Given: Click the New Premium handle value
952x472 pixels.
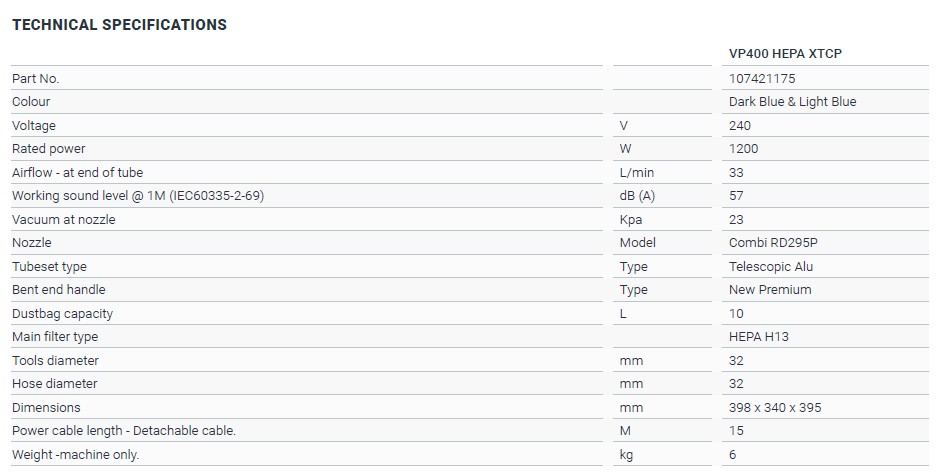Looking at the screenshot, I should point(770,289).
